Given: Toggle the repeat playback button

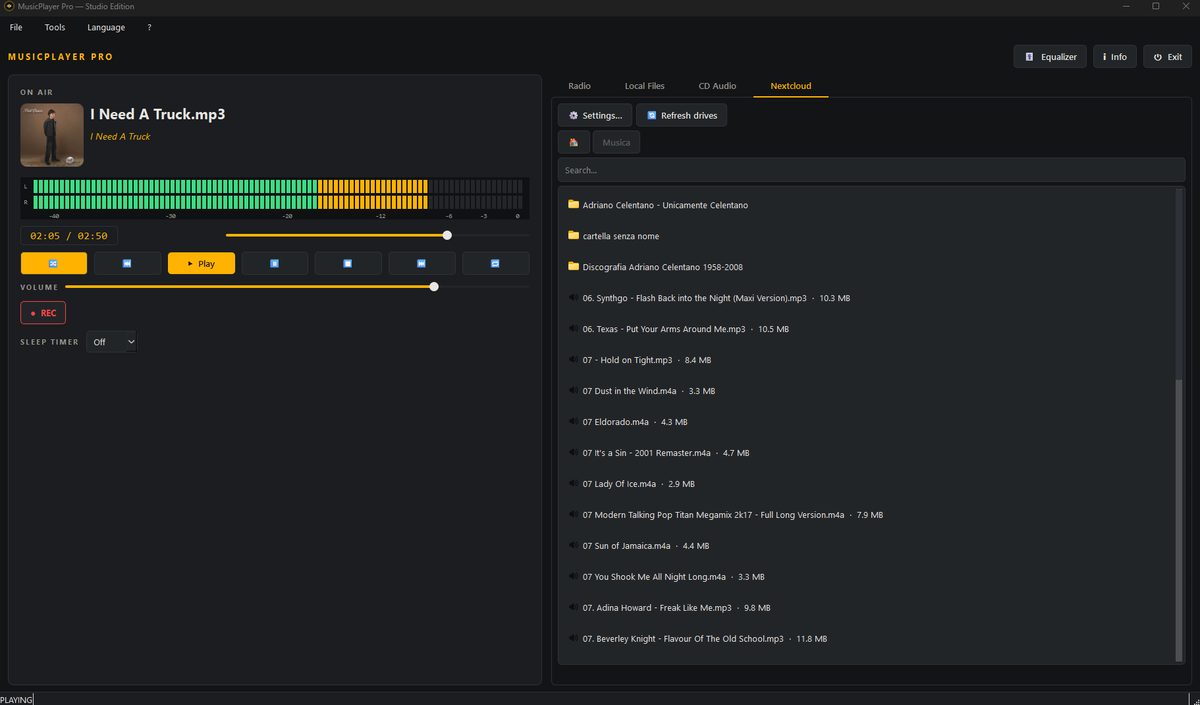Looking at the screenshot, I should (495, 263).
